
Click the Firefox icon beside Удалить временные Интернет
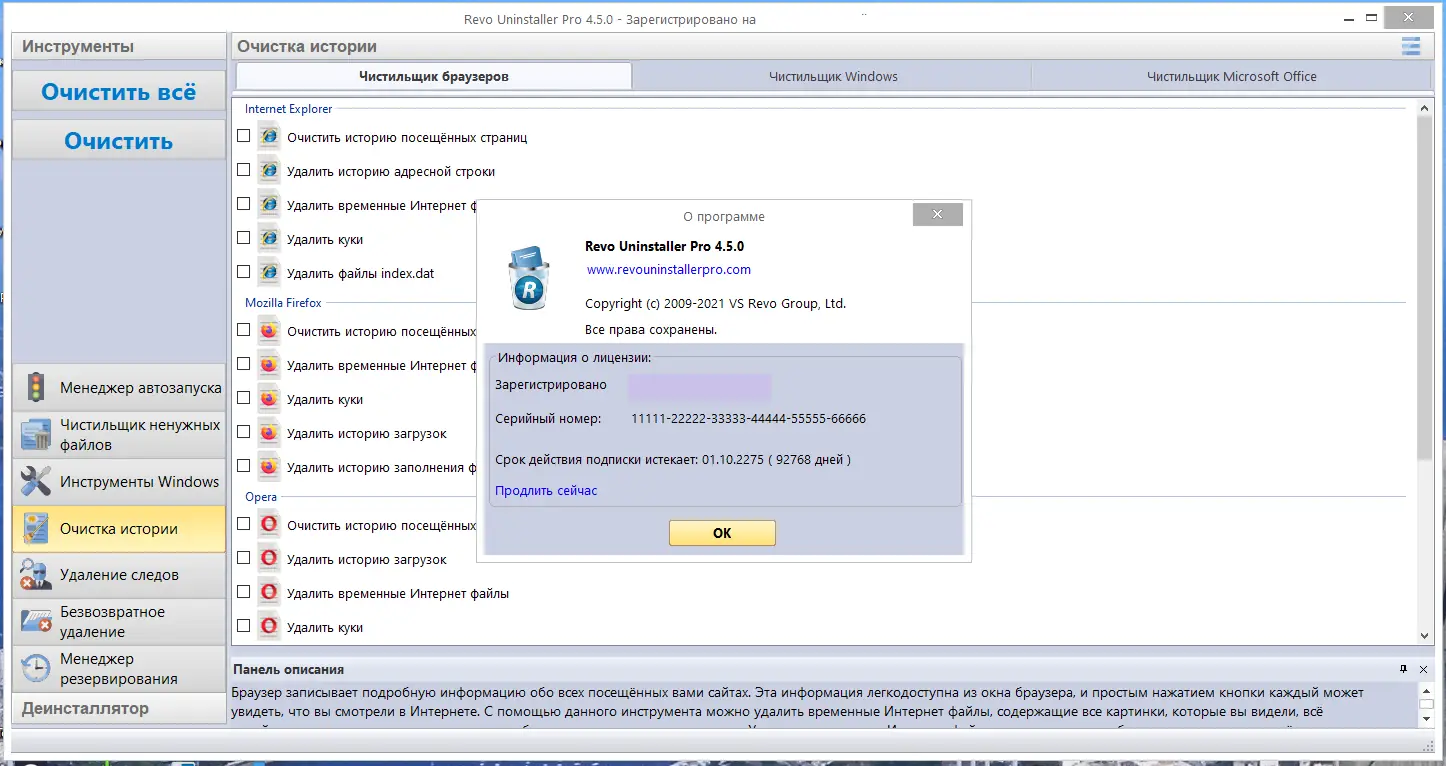coord(268,365)
